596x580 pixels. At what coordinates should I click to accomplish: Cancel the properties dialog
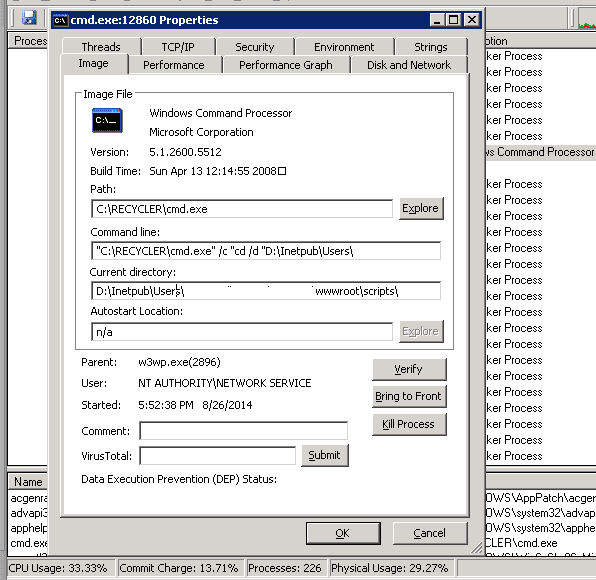point(430,533)
